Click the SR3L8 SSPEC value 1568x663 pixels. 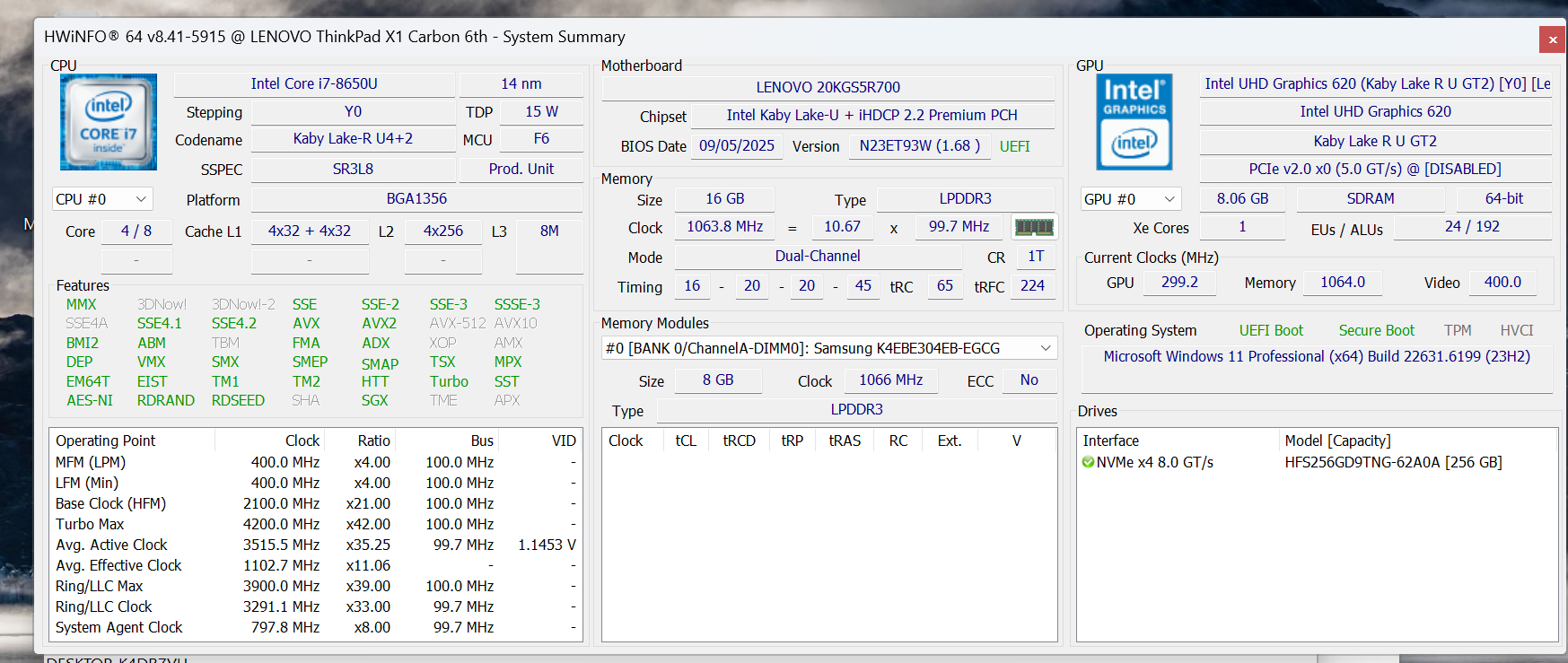(353, 170)
